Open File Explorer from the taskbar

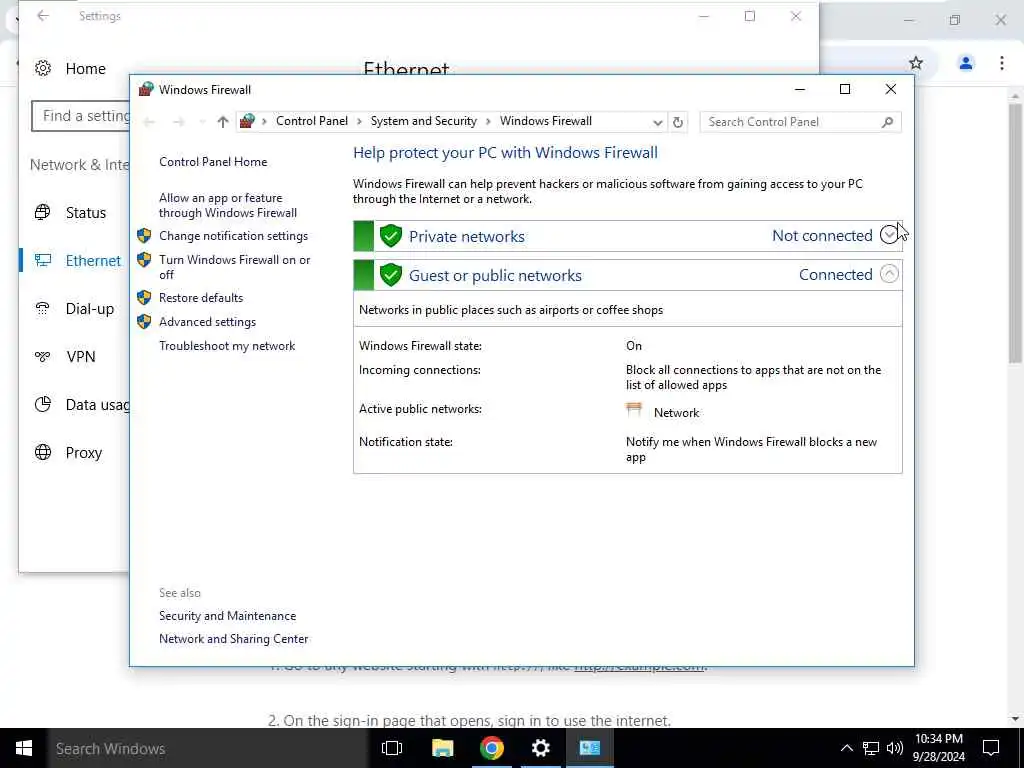[442, 748]
